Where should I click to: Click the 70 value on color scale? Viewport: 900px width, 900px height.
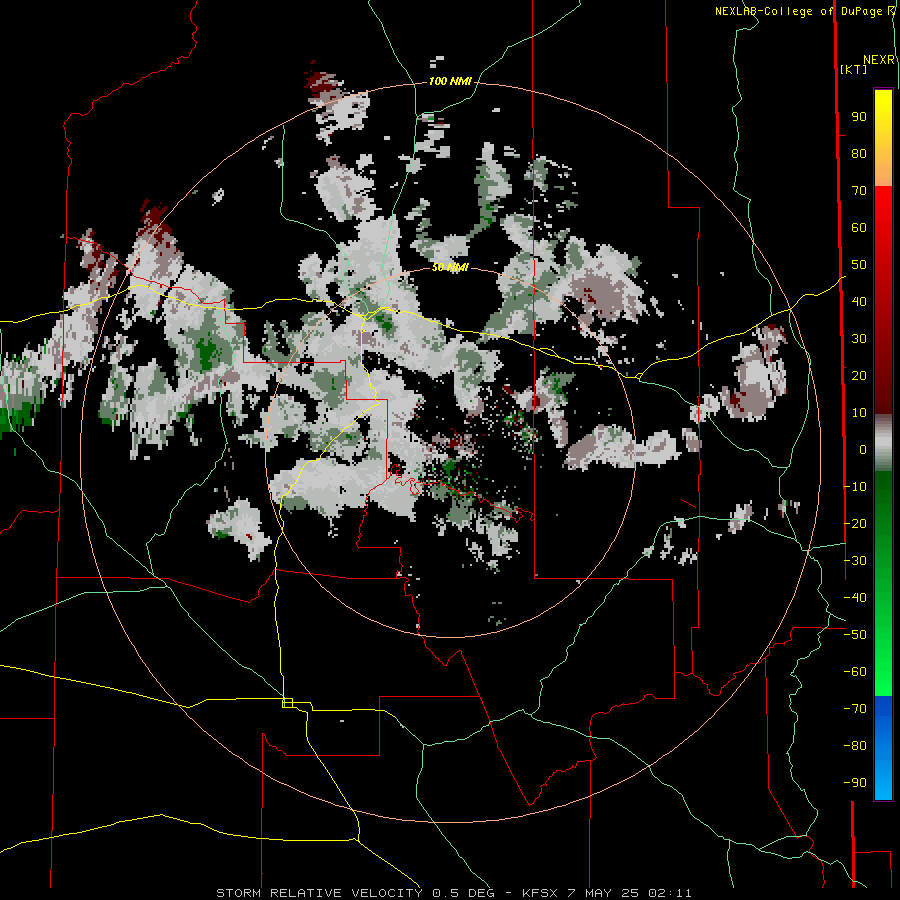tap(859, 191)
